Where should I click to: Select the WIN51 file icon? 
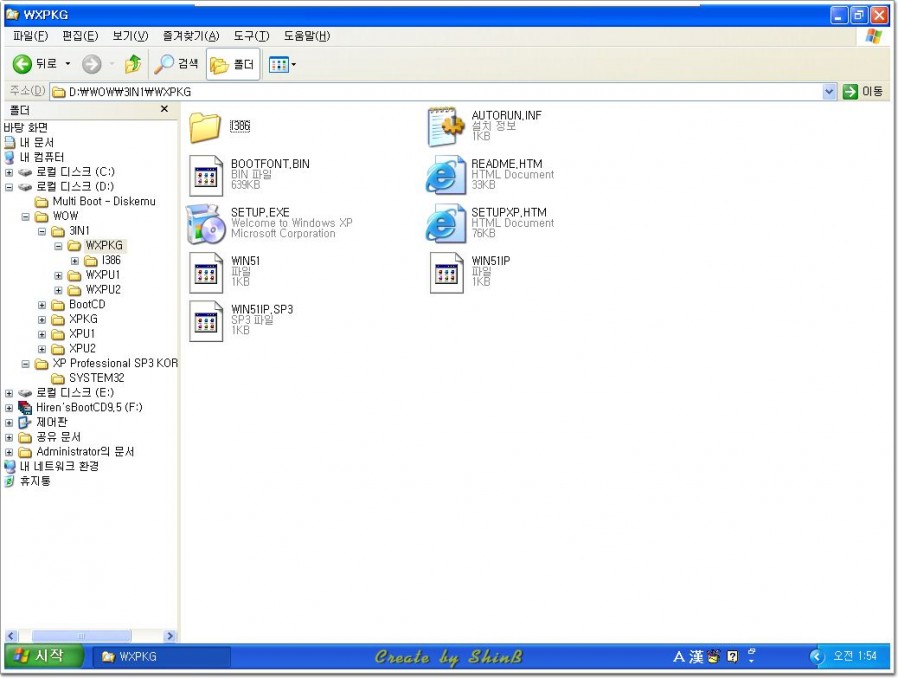click(x=205, y=273)
